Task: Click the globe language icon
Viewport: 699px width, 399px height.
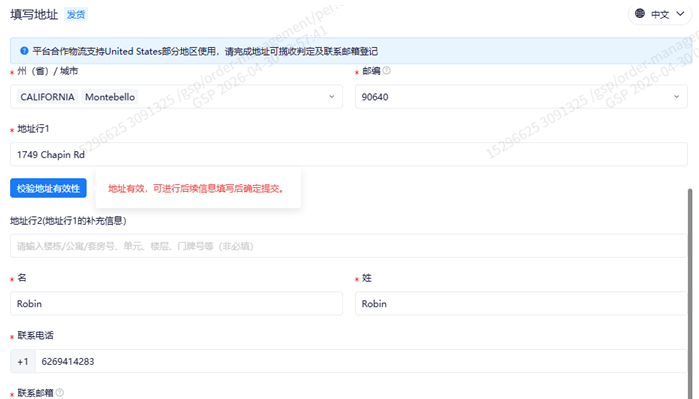Action: (x=640, y=13)
